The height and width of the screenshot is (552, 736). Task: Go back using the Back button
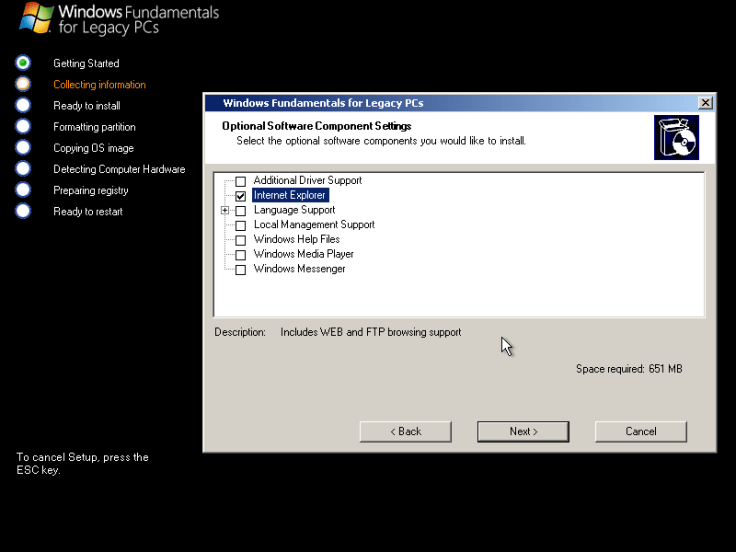click(x=405, y=431)
